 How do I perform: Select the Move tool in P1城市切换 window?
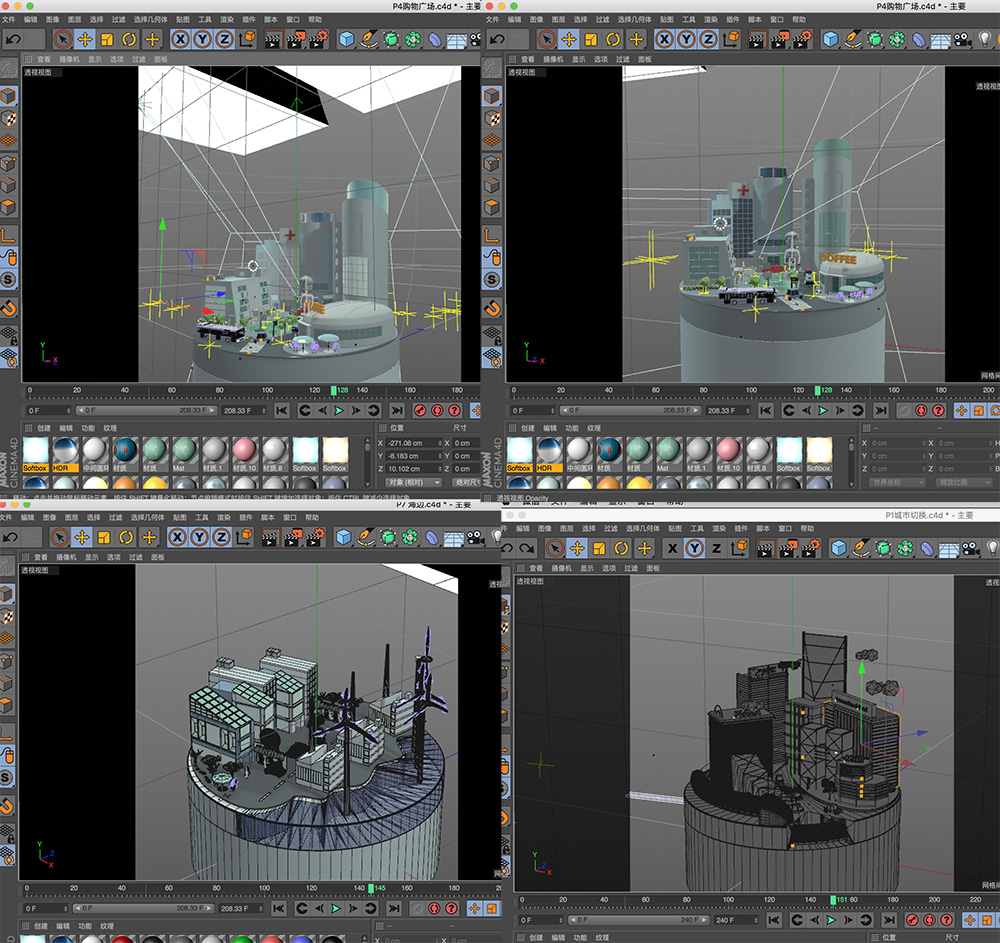pos(577,548)
